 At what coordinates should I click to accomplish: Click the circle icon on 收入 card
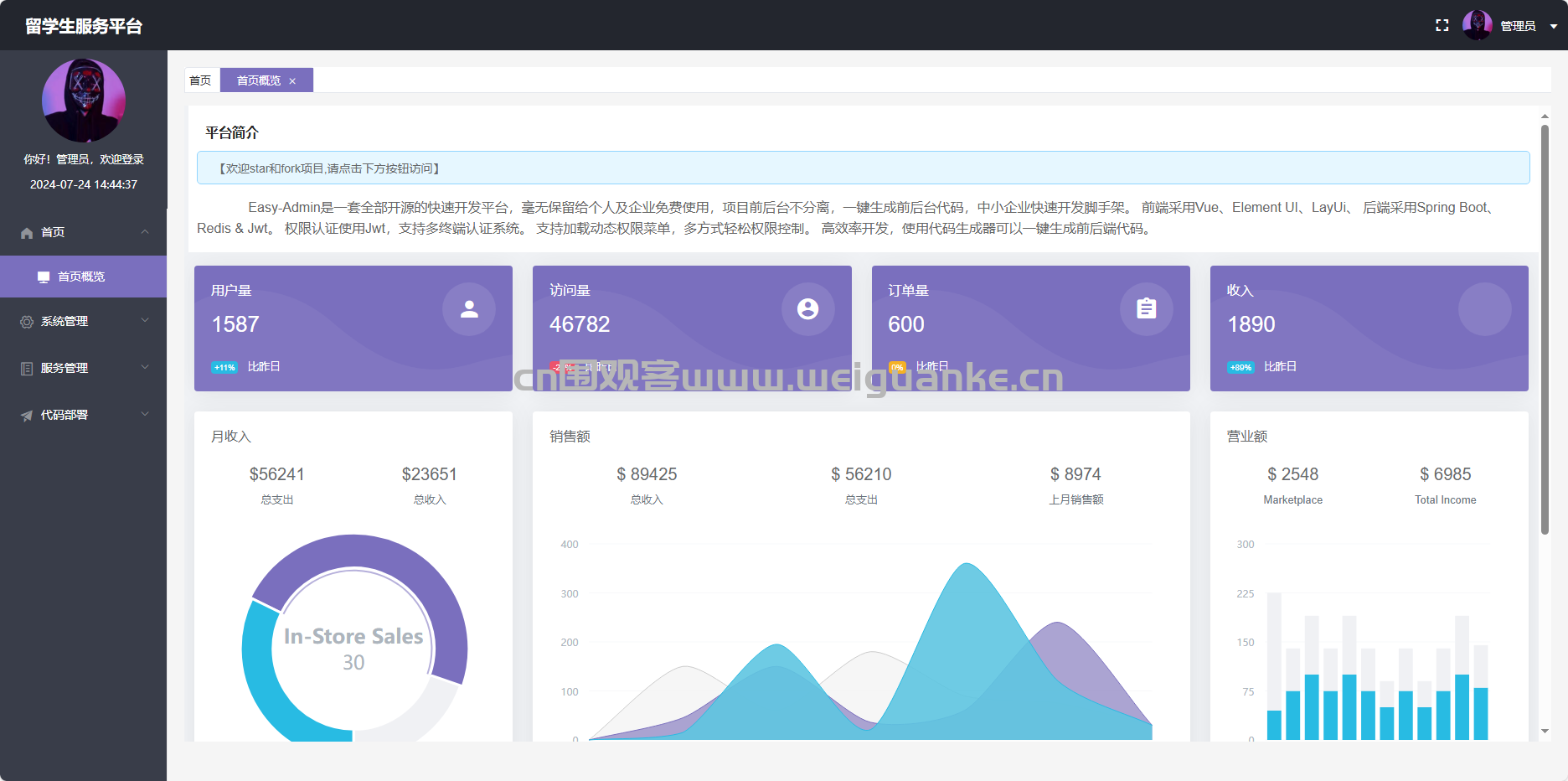click(1484, 309)
